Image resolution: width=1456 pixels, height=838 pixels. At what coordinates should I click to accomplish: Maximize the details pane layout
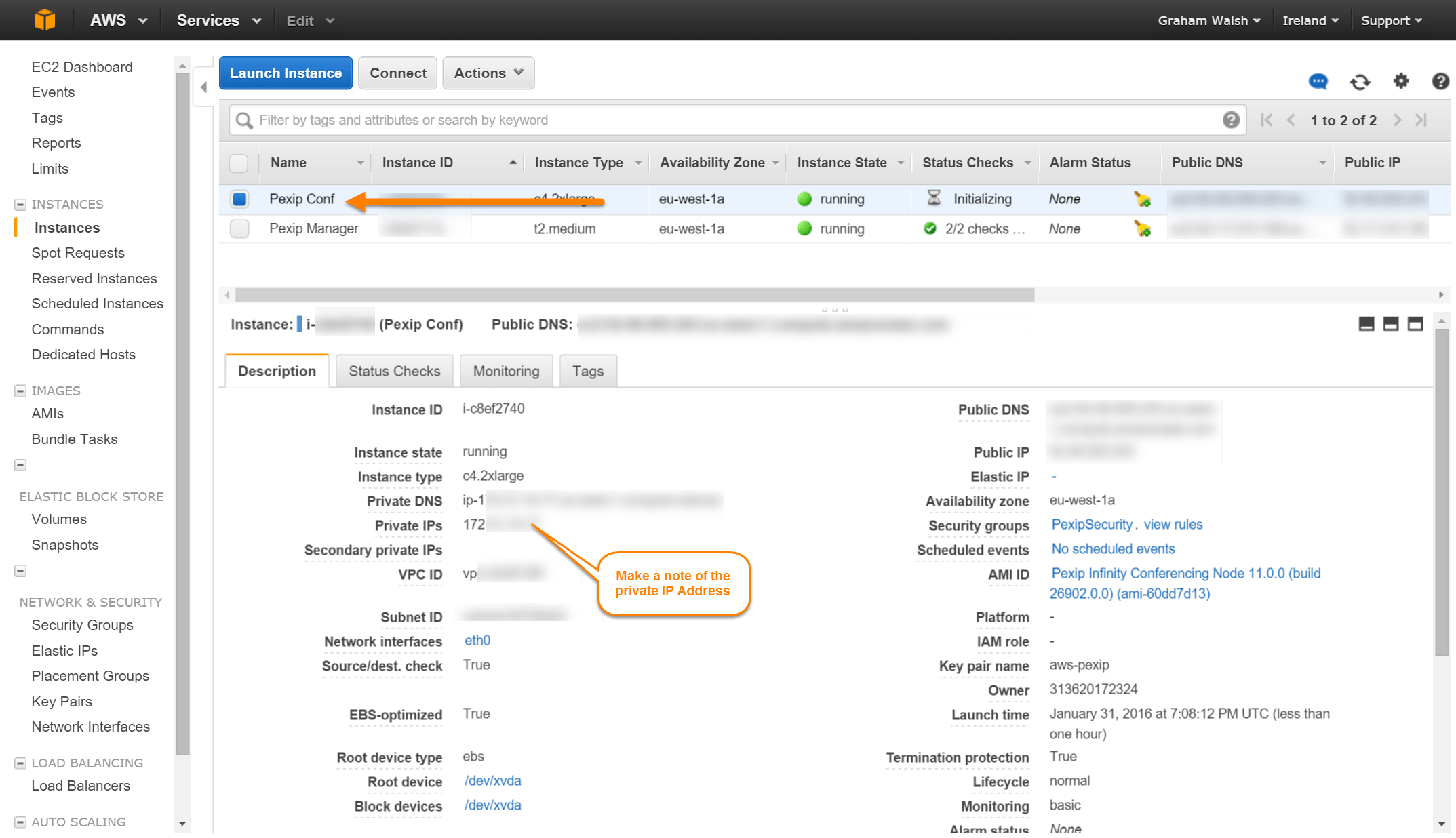point(1415,324)
